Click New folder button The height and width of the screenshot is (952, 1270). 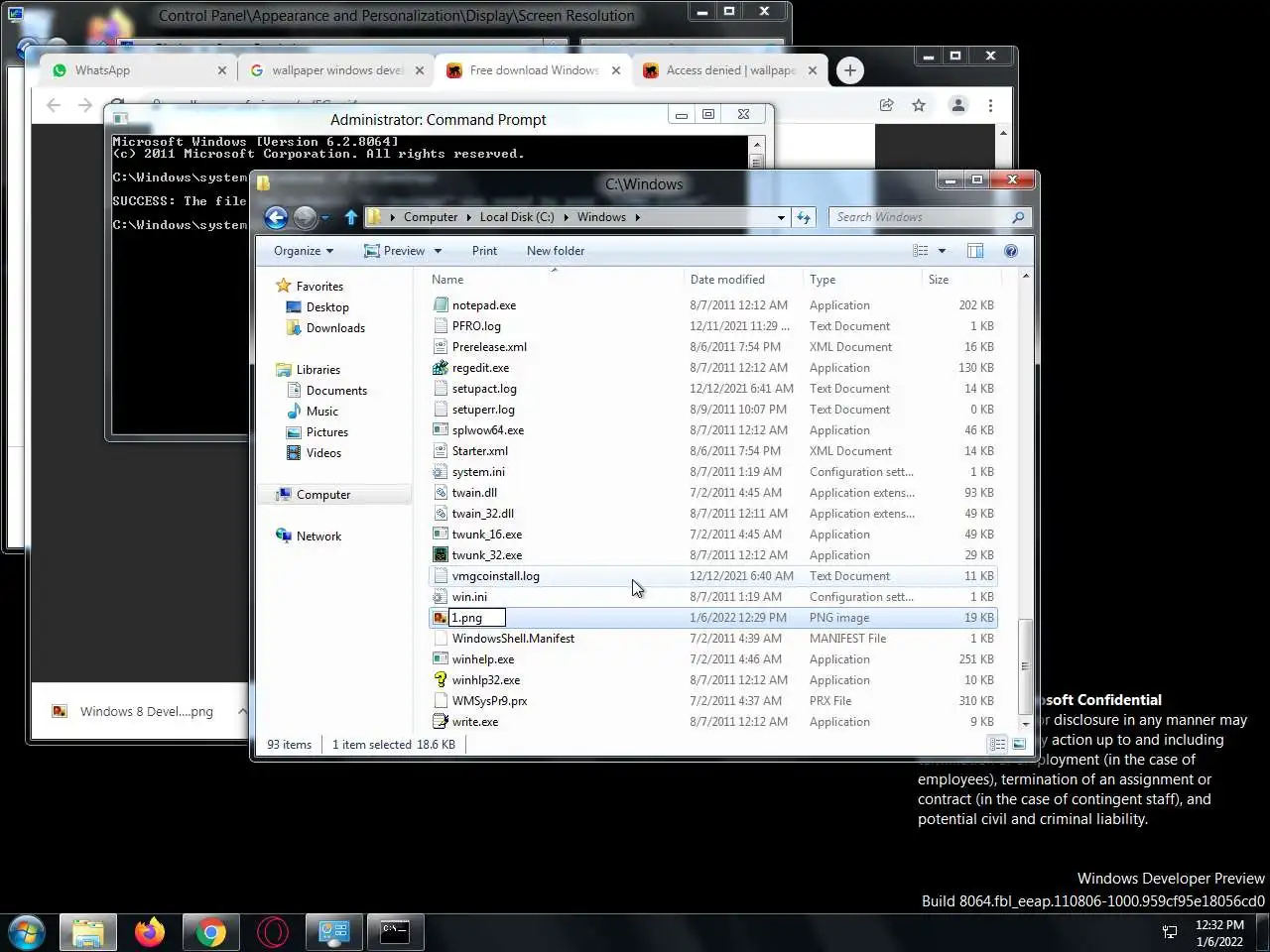tap(556, 251)
